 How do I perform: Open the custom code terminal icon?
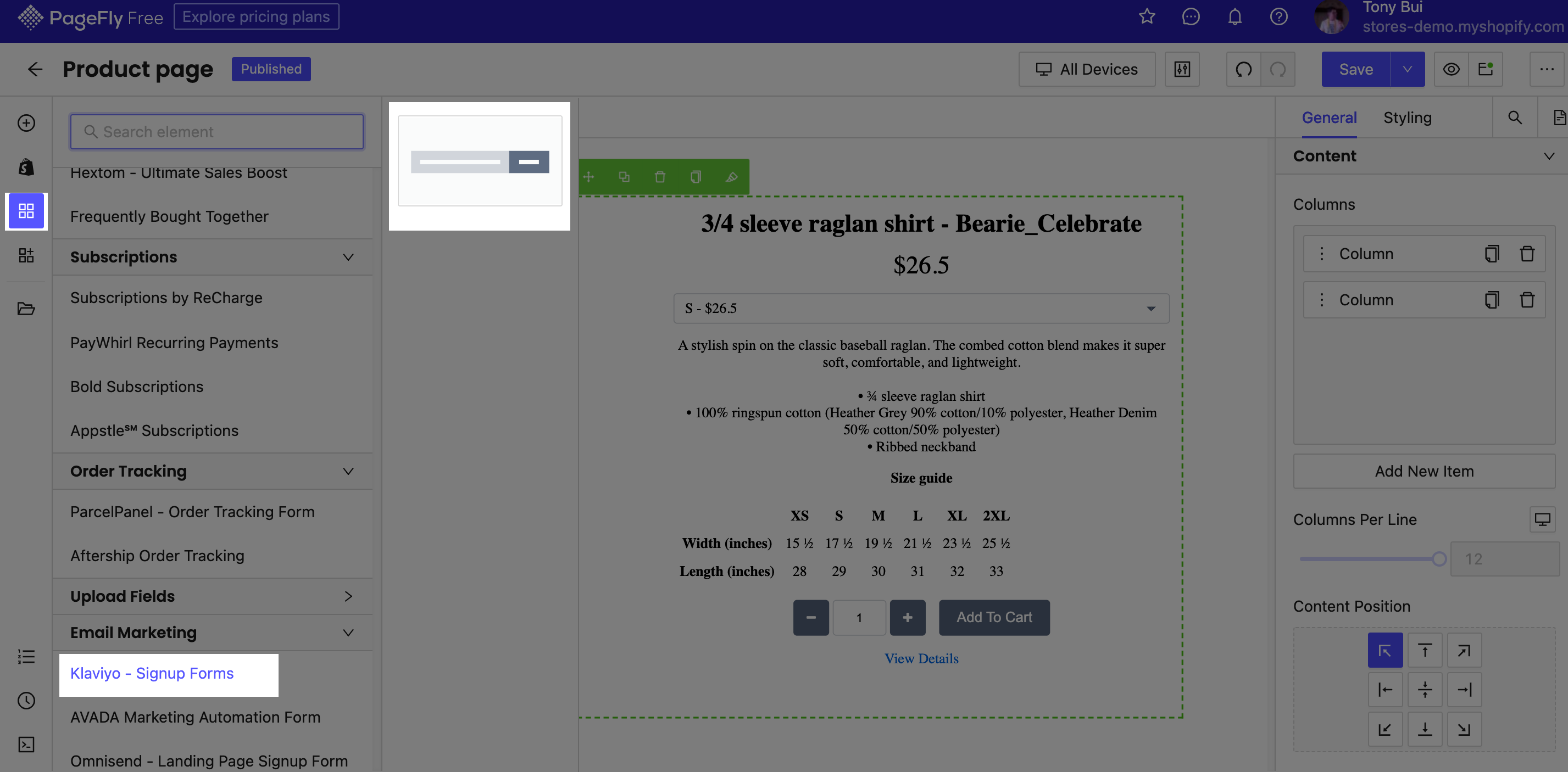[26, 745]
